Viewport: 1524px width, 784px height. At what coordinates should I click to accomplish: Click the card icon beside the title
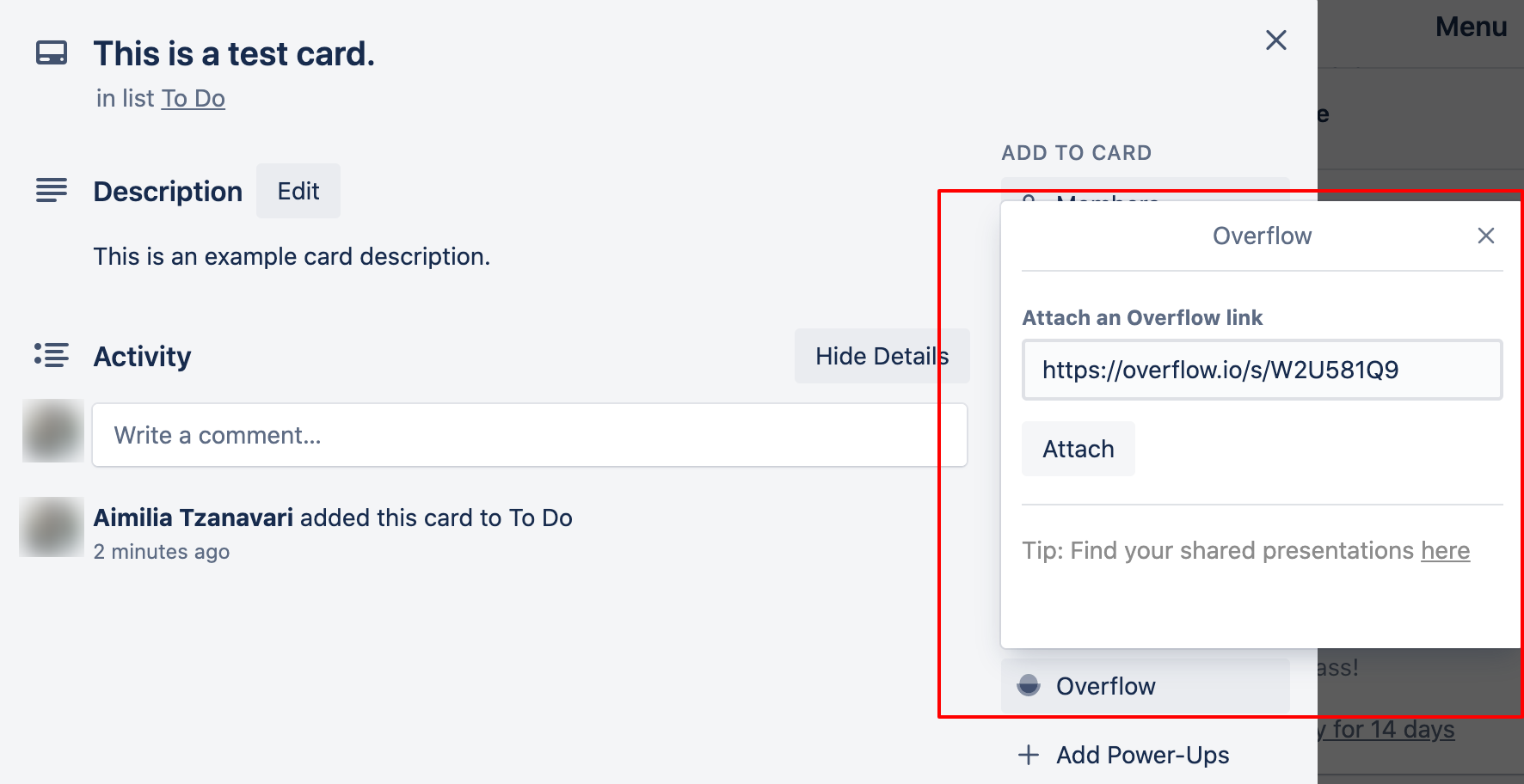52,53
